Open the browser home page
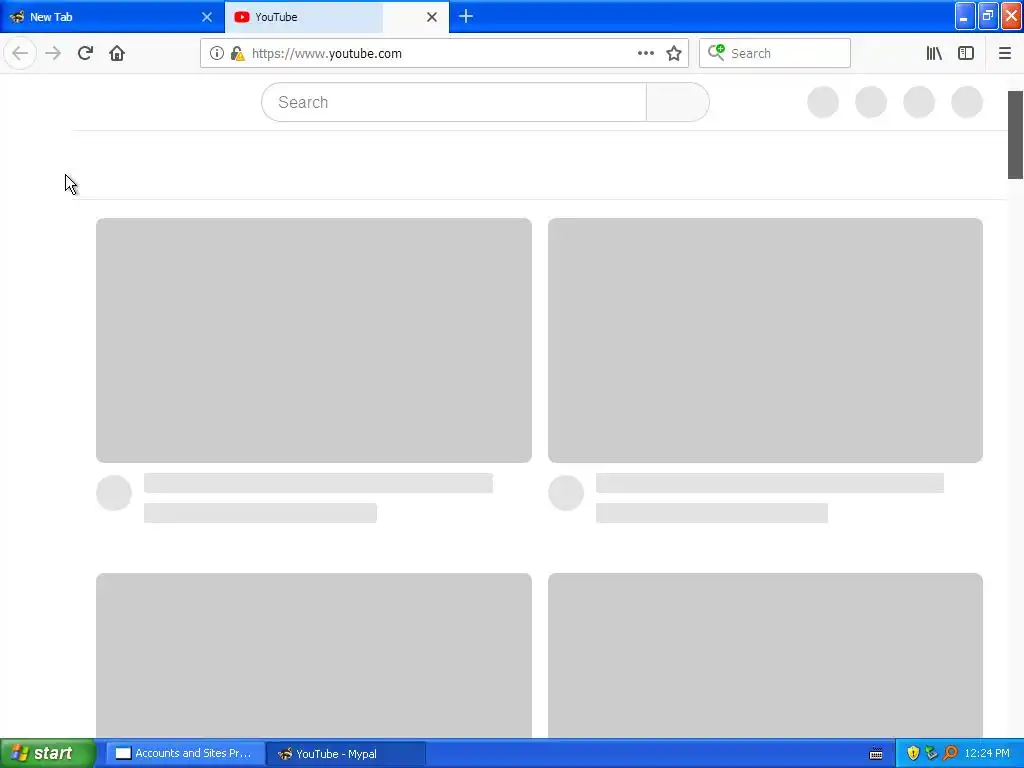1024x768 pixels. [117, 53]
